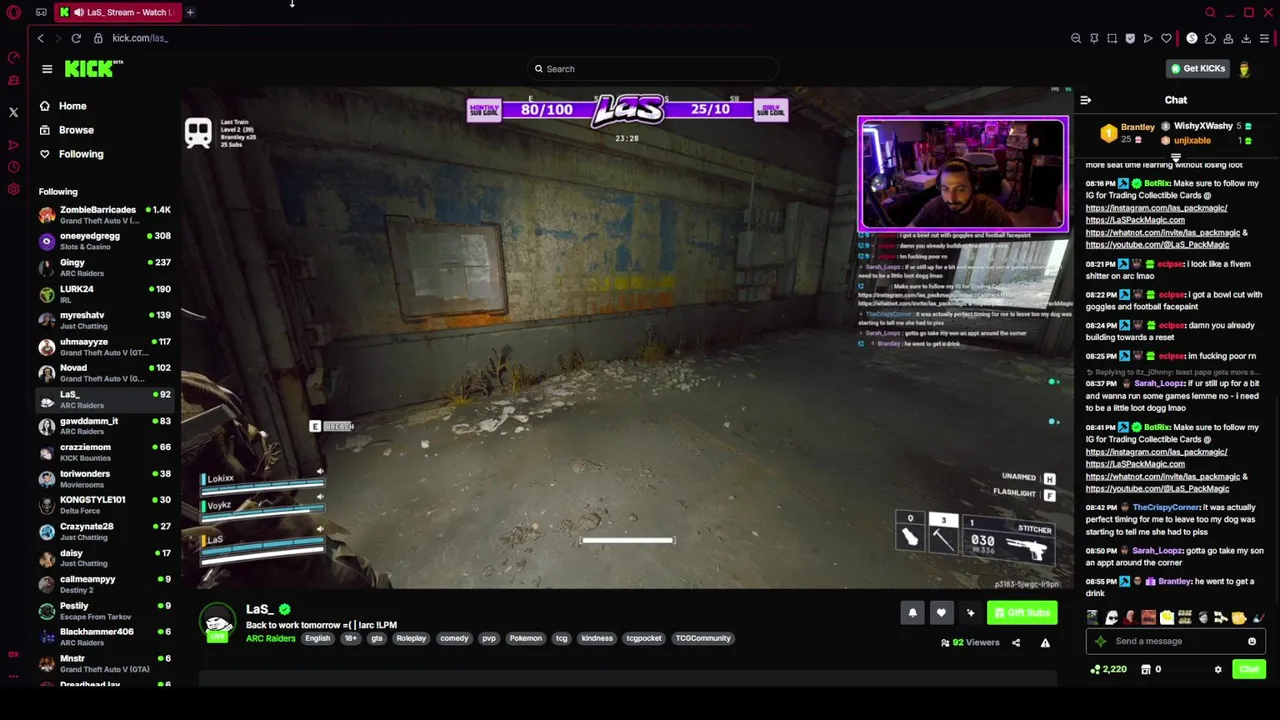Open myreshatv channel

click(104, 320)
